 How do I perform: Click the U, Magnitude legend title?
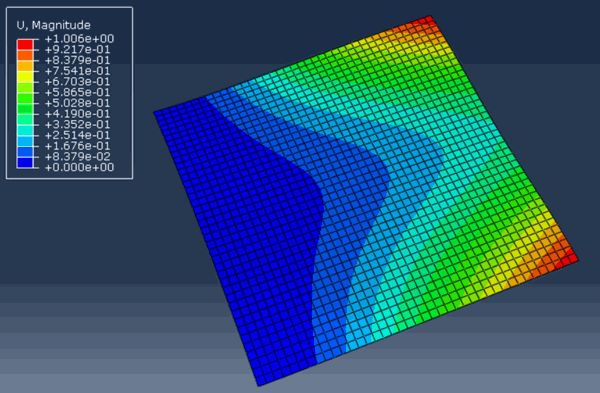click(x=54, y=25)
